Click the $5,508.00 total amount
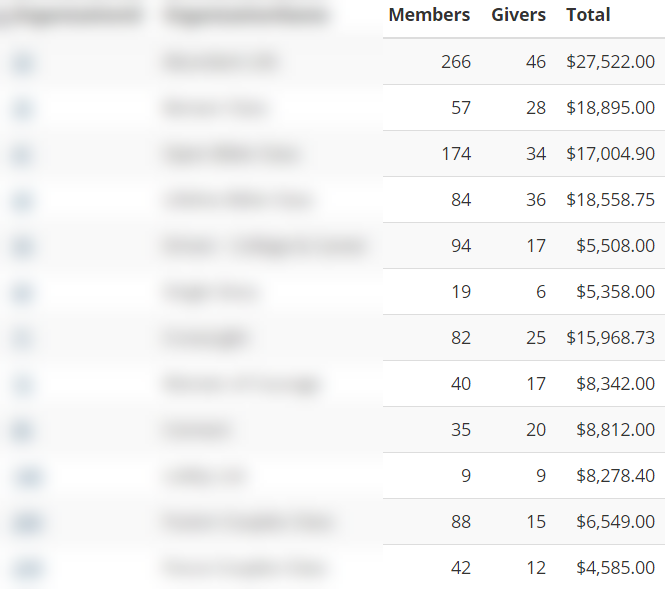This screenshot has height=589, width=670. pos(615,246)
